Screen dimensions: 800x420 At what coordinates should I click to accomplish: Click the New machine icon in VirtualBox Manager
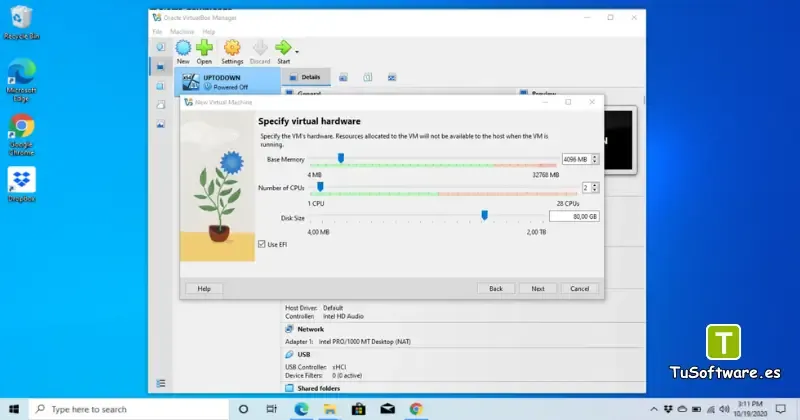point(183,48)
